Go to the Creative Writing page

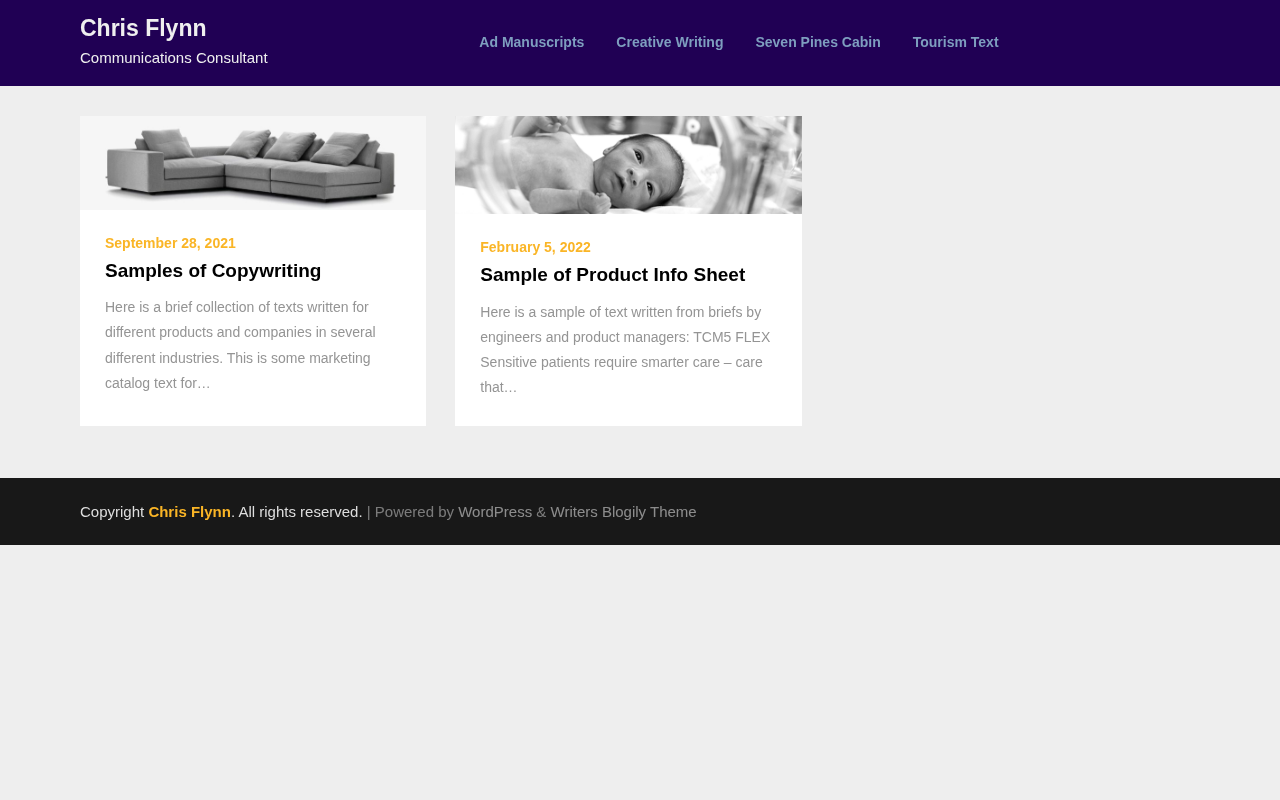coord(669,42)
